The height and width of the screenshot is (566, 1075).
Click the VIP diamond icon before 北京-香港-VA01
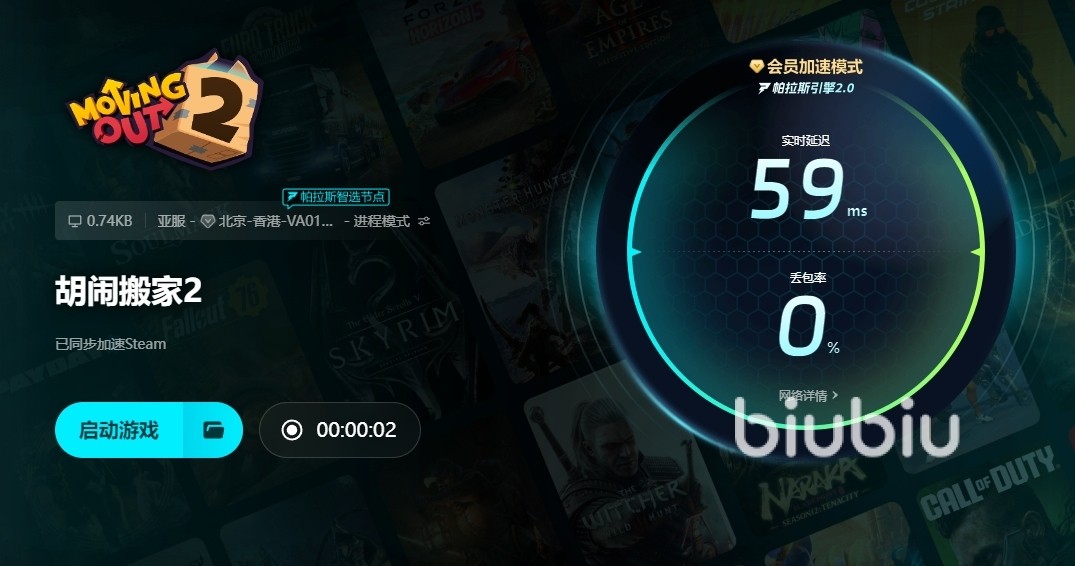(x=207, y=221)
